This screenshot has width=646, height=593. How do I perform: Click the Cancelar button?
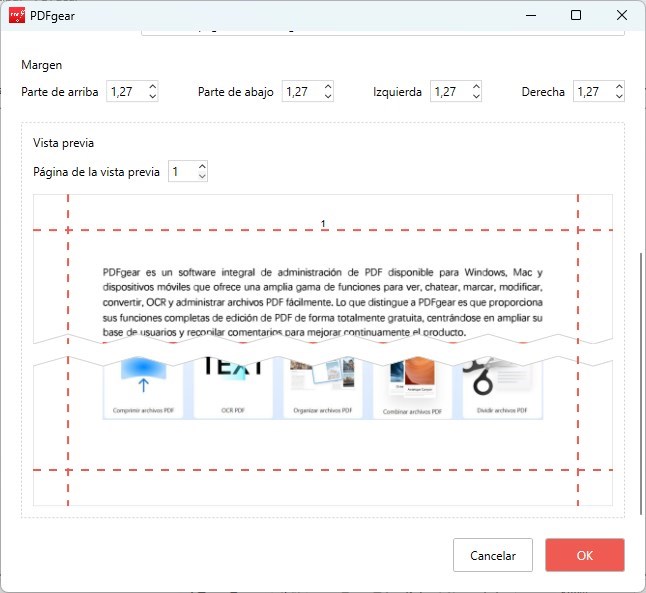(x=493, y=555)
